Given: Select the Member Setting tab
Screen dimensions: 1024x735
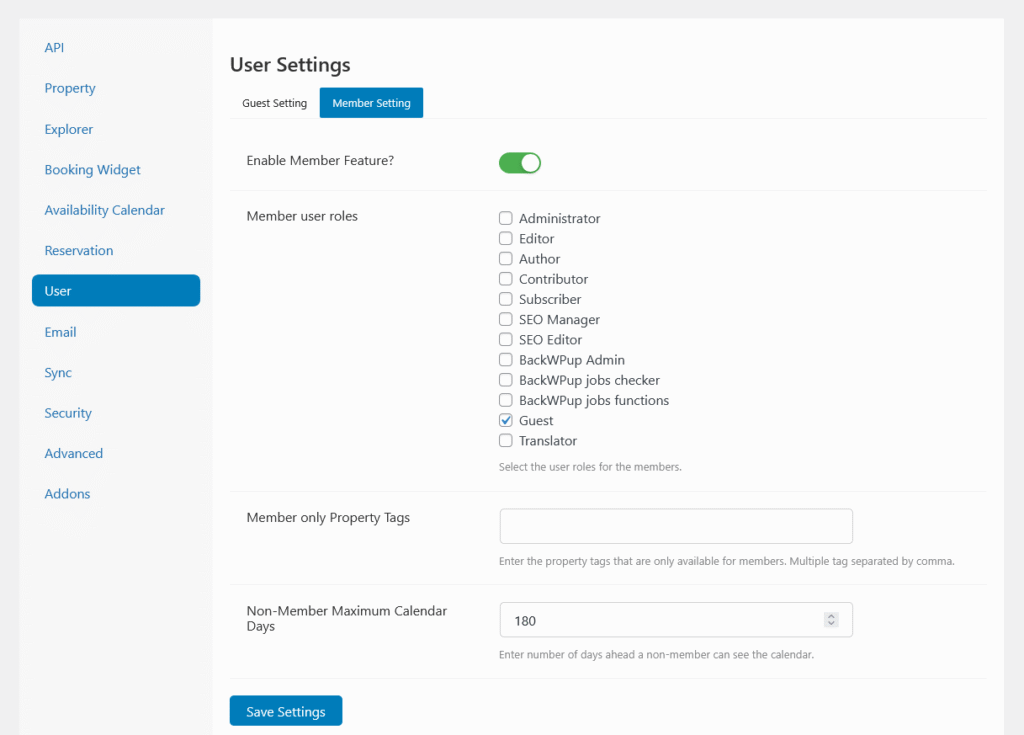Looking at the screenshot, I should [x=371, y=103].
